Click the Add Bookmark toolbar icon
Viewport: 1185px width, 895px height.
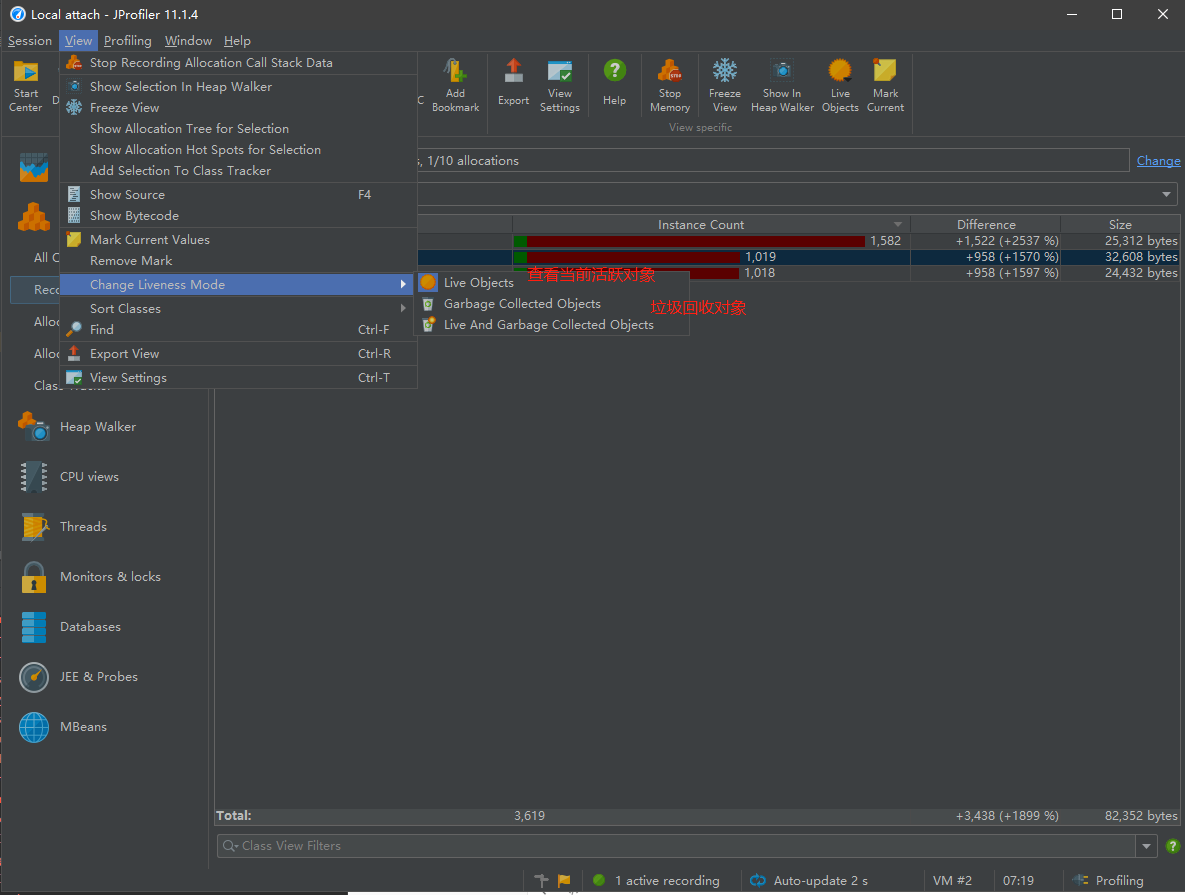point(455,85)
